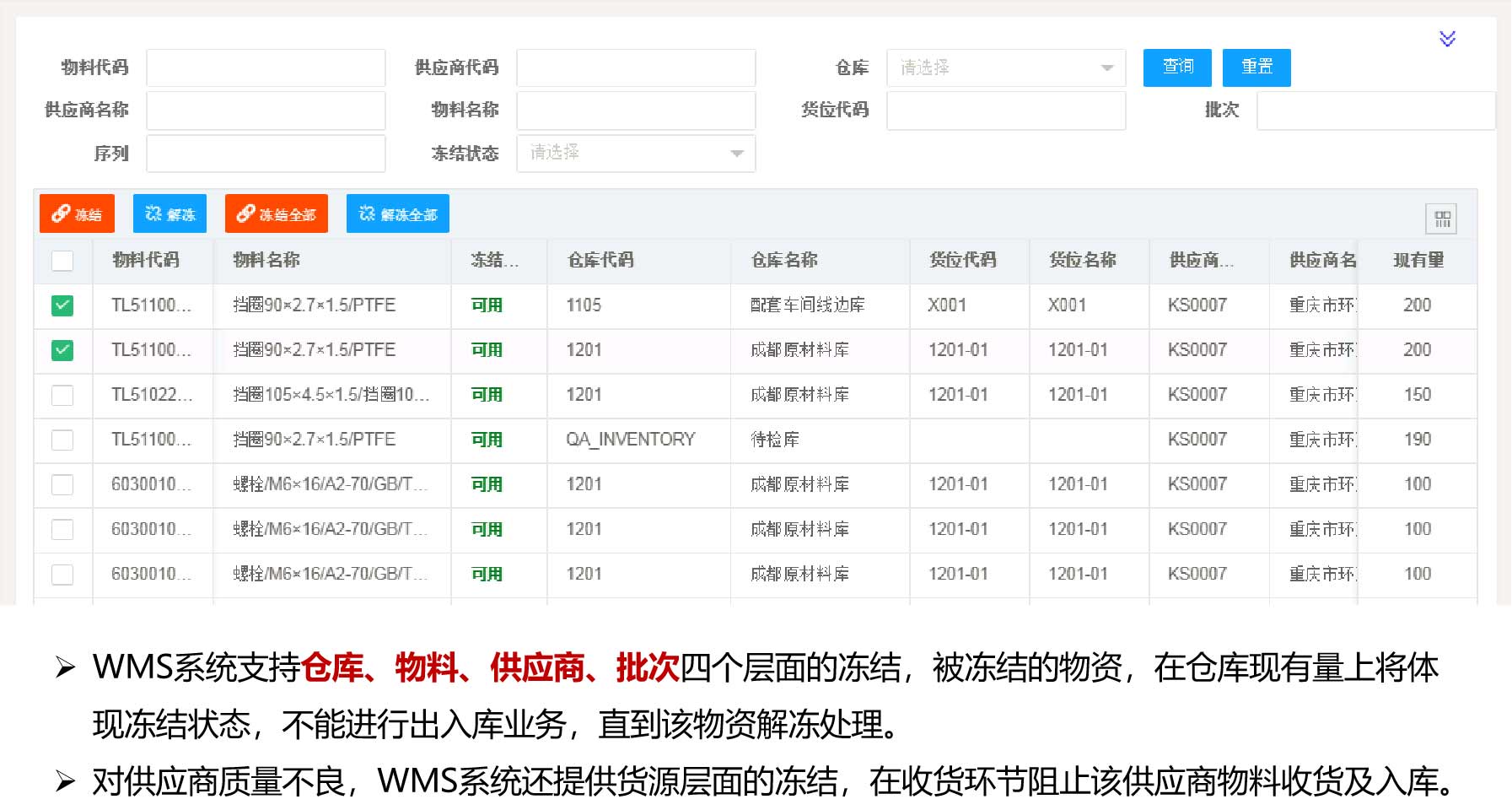Focus the 物料代码 input field

(266, 67)
